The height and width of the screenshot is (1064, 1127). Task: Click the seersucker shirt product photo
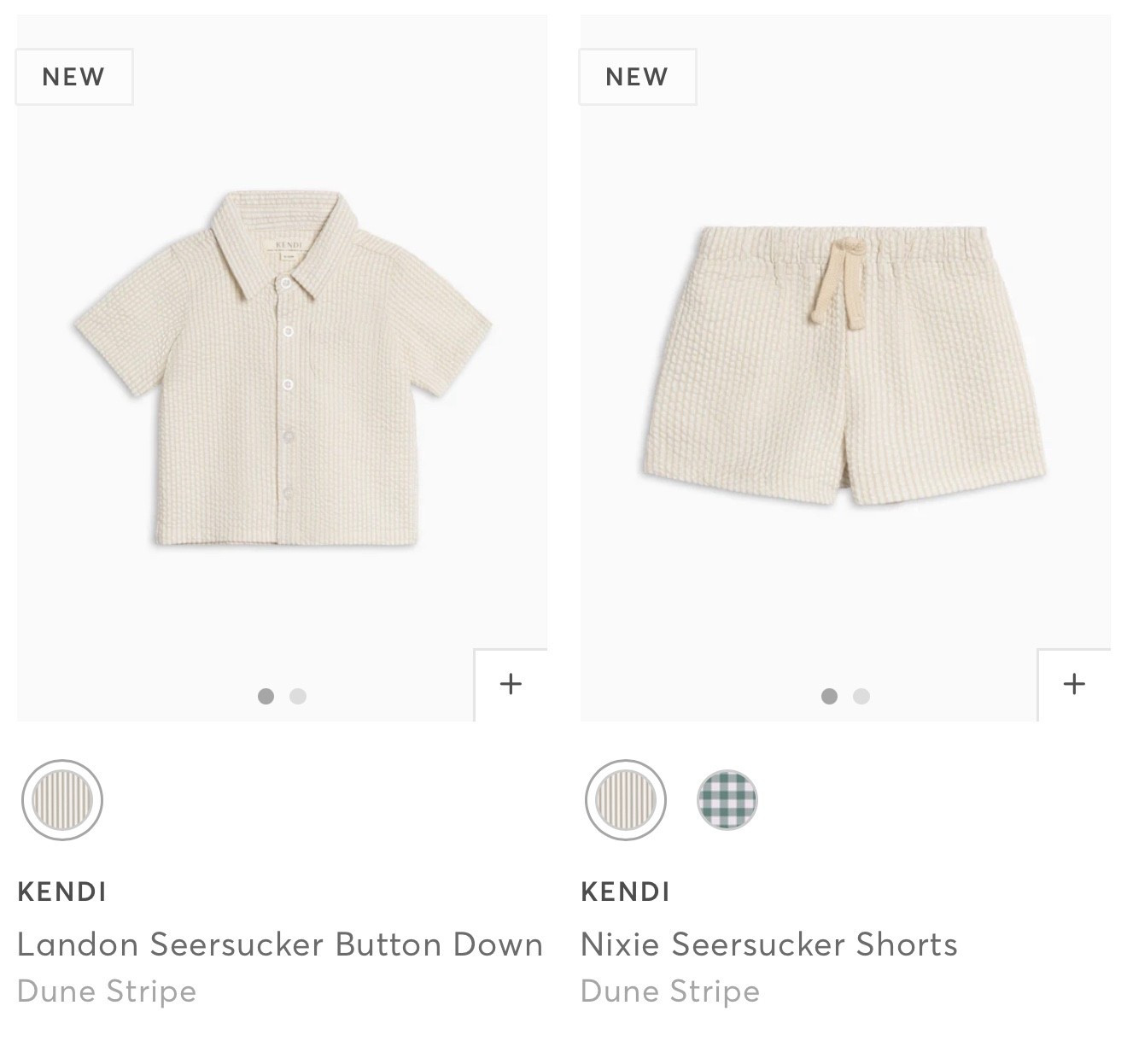283,368
